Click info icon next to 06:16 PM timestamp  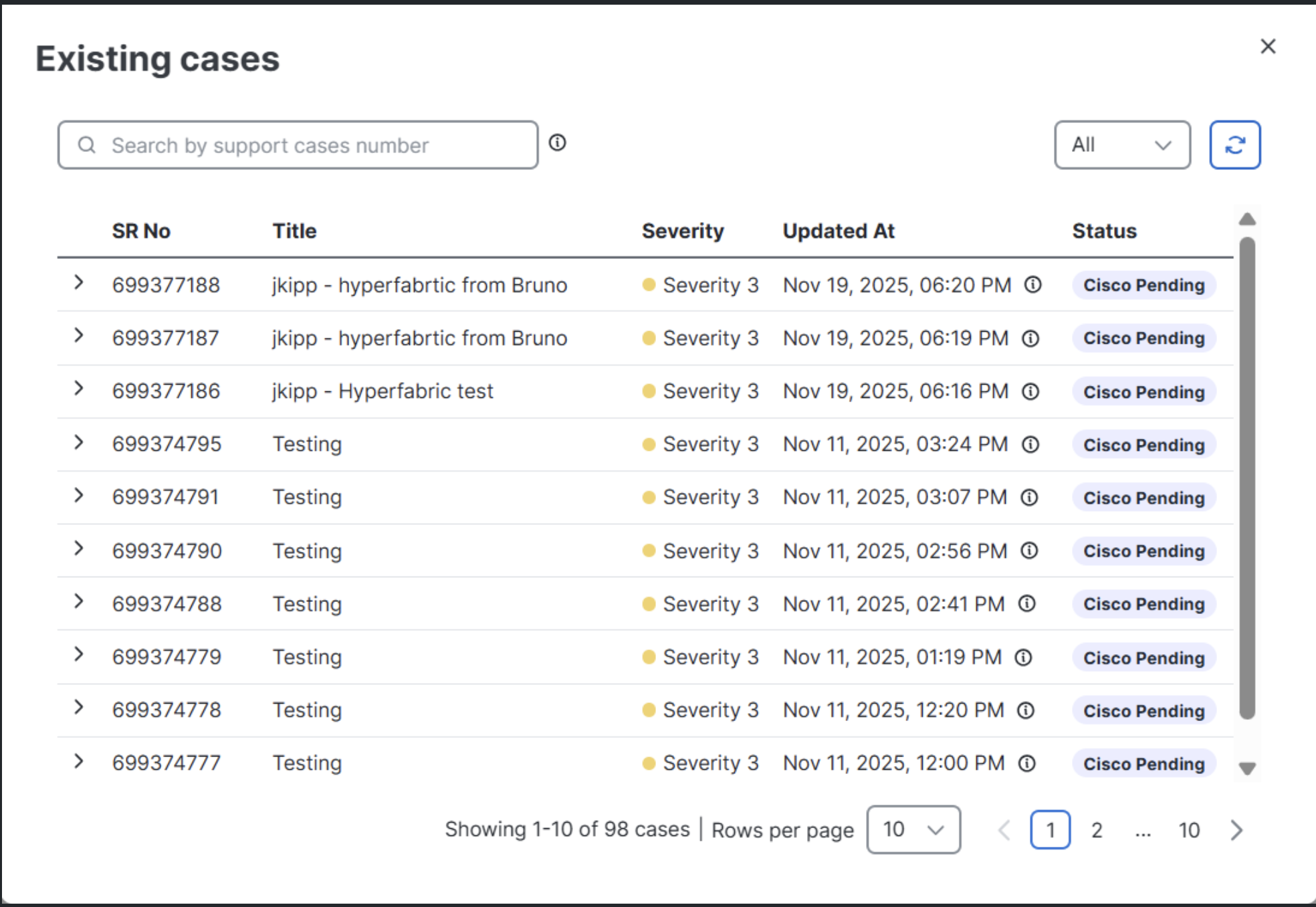click(x=1030, y=391)
